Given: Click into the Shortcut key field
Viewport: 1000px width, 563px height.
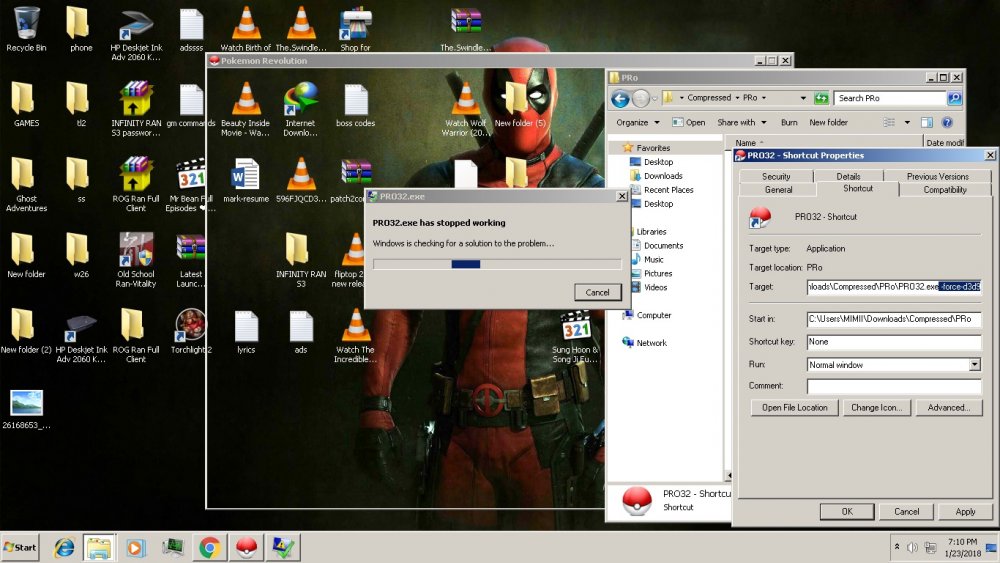Looking at the screenshot, I should (x=893, y=342).
